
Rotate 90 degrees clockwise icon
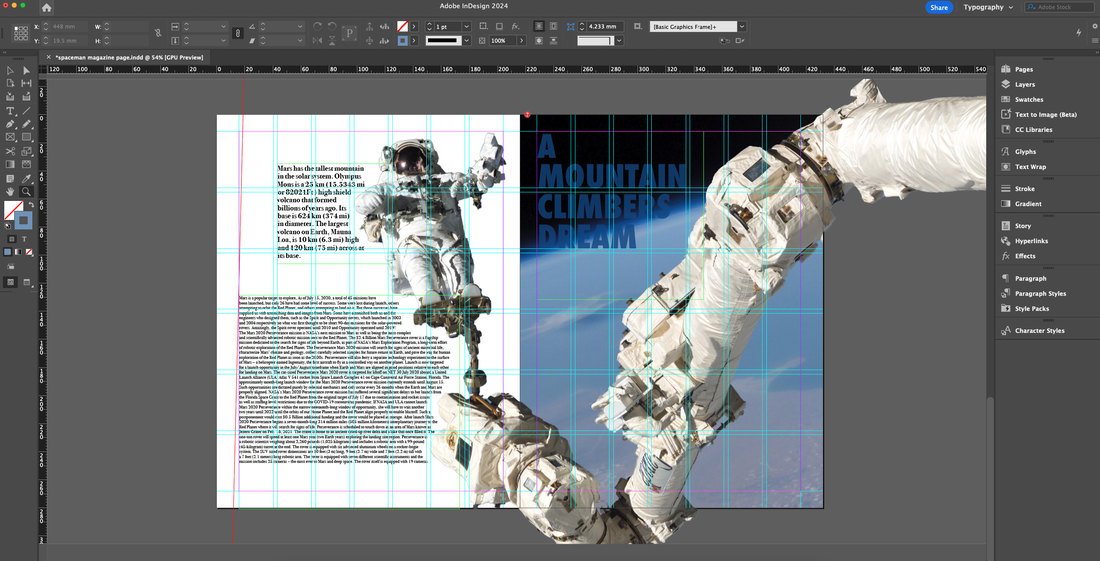(x=317, y=26)
